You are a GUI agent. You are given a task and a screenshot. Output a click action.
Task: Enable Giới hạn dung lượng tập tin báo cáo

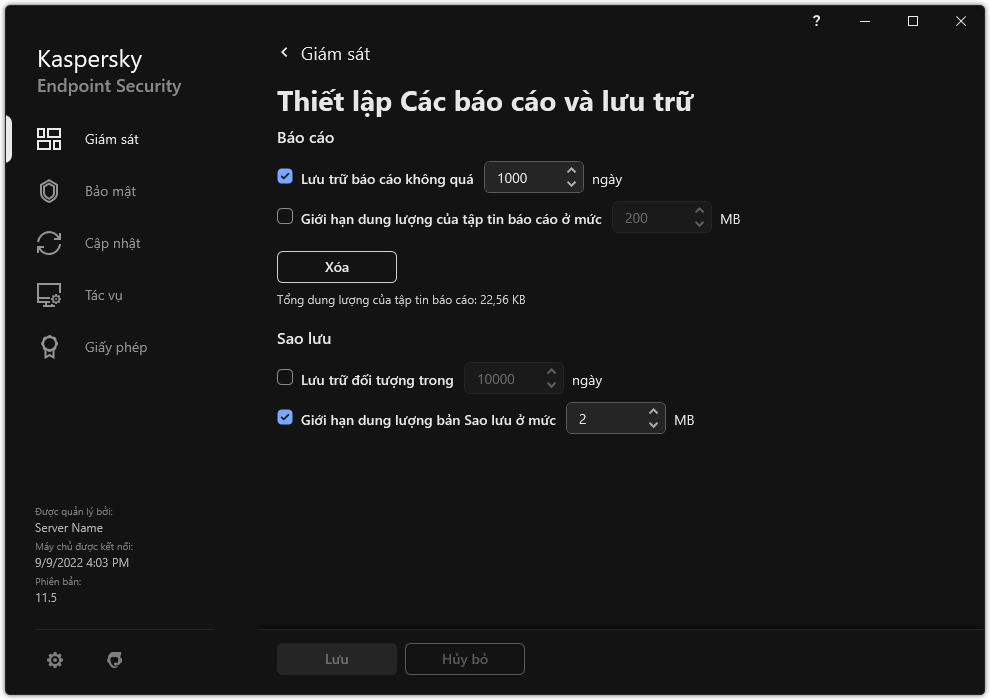(x=285, y=217)
